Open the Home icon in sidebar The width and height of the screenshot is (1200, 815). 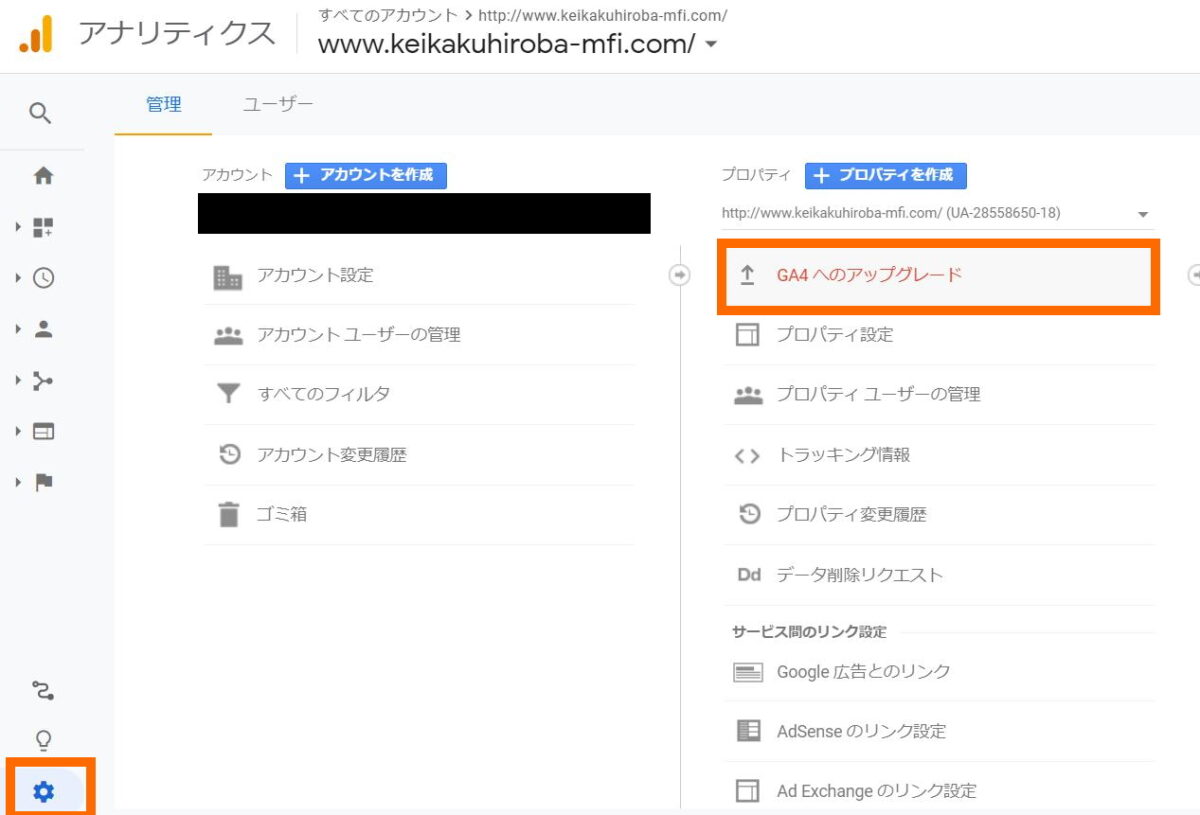(x=43, y=176)
